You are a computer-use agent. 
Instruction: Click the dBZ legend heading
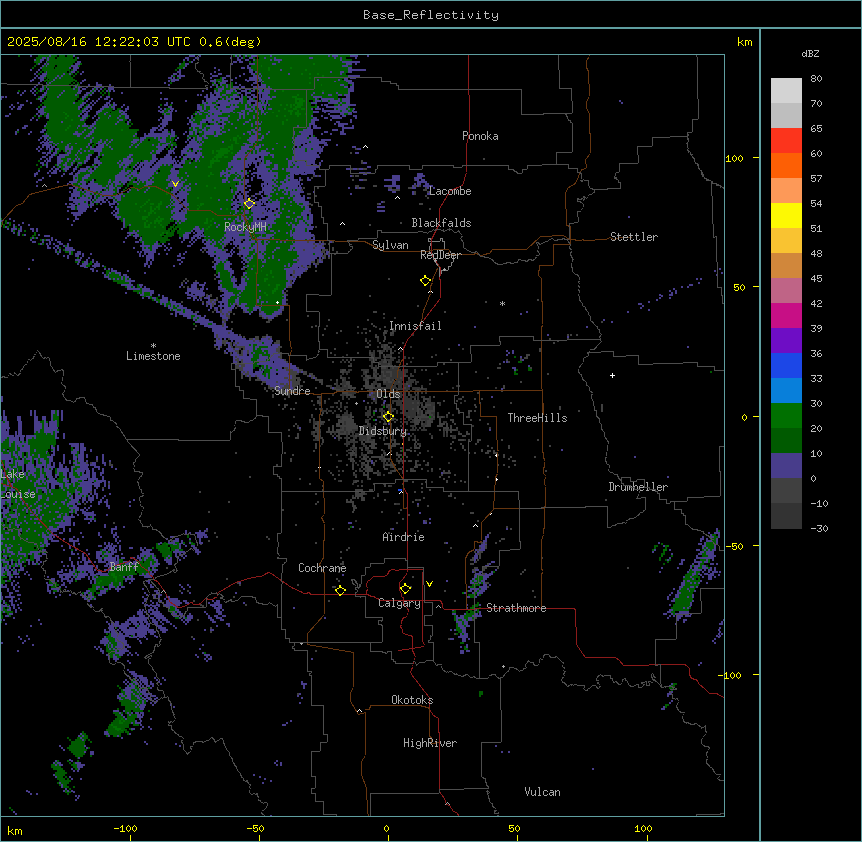[x=810, y=53]
